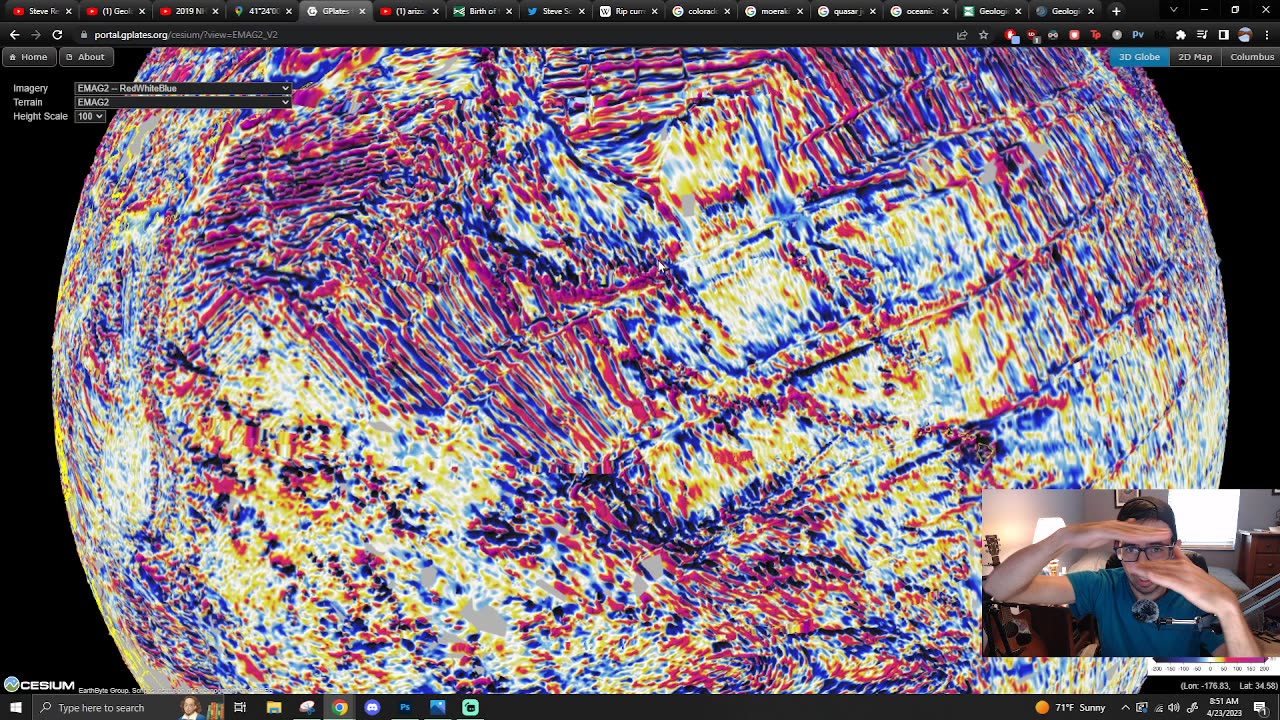1280x720 pixels.
Task: Close the GPlates browser tab
Action: [x=362, y=11]
